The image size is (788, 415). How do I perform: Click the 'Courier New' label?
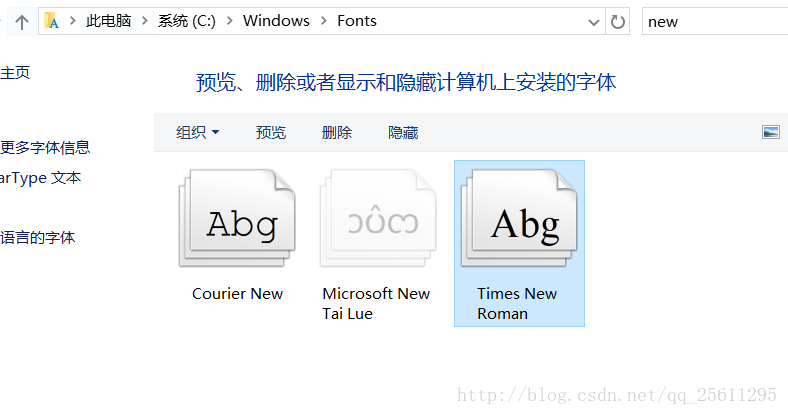pyautogui.click(x=237, y=293)
